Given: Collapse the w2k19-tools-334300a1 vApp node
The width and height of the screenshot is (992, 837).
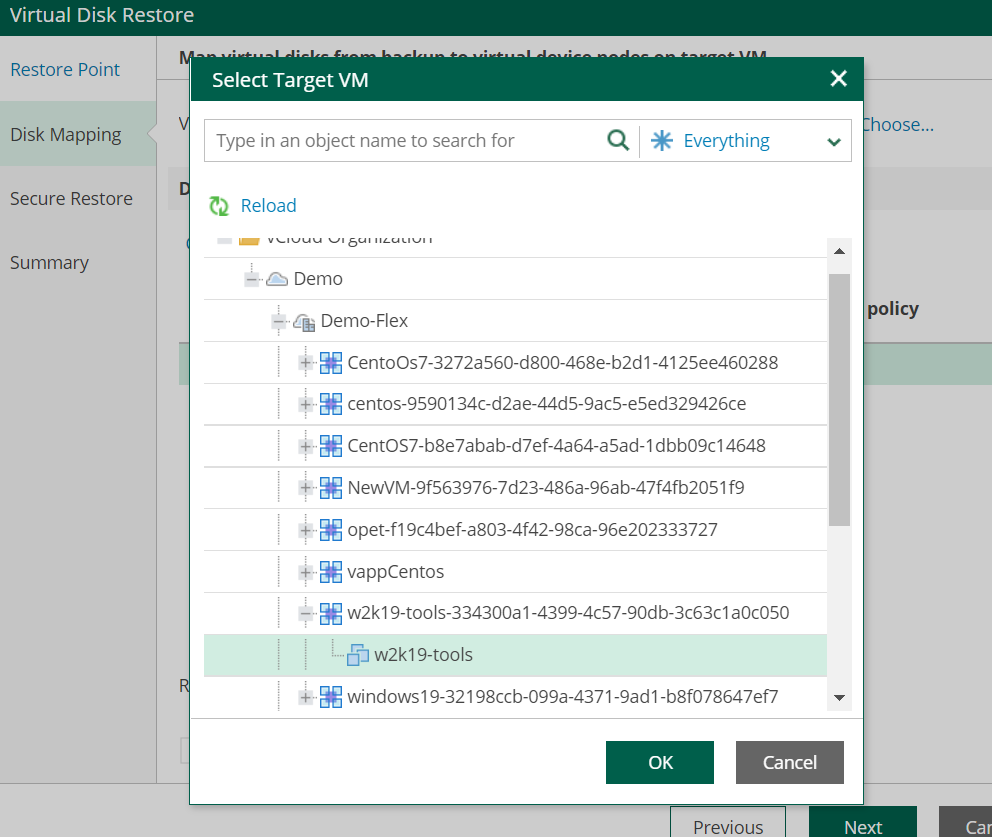Looking at the screenshot, I should 306,613.
